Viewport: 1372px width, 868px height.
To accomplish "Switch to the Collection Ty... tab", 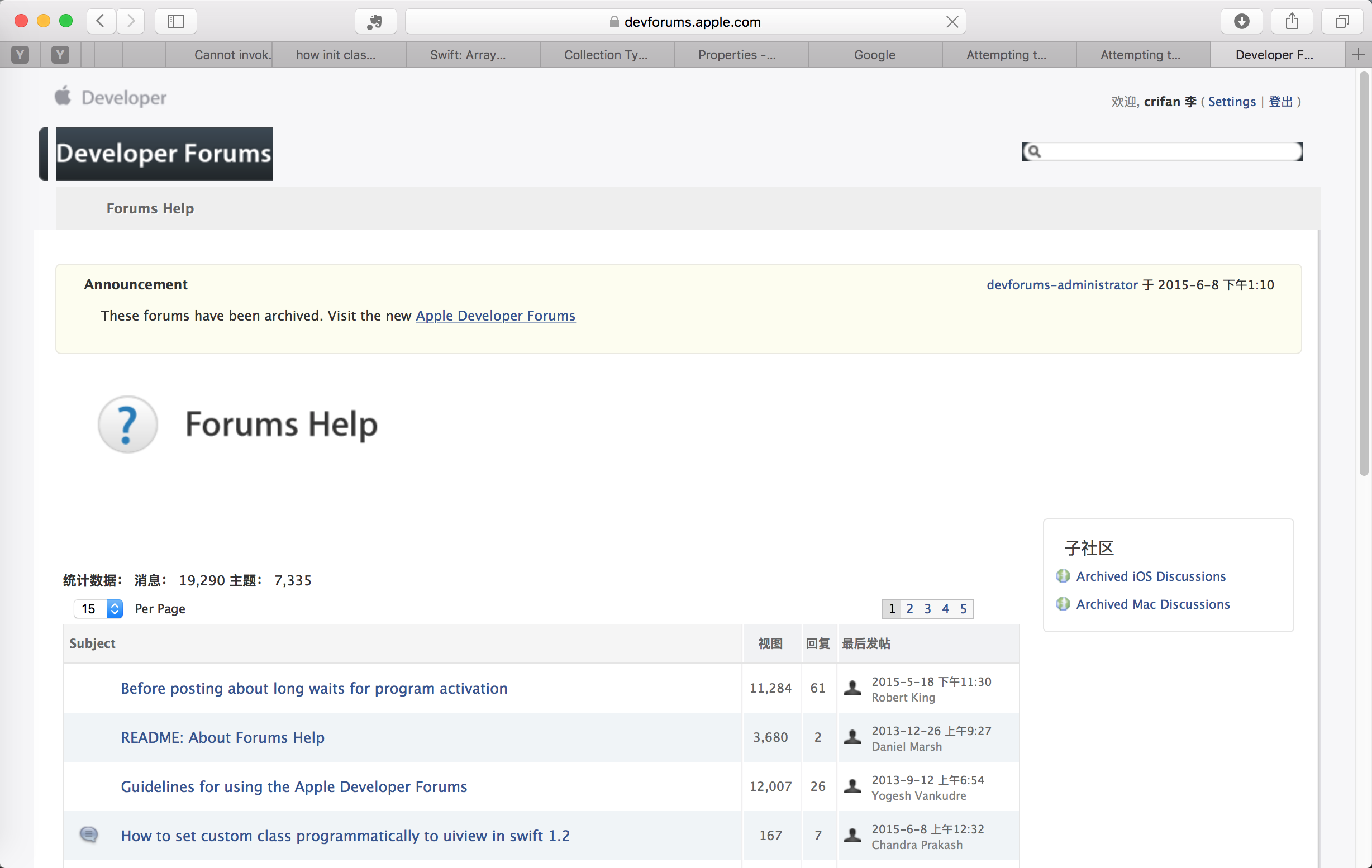I will (606, 55).
